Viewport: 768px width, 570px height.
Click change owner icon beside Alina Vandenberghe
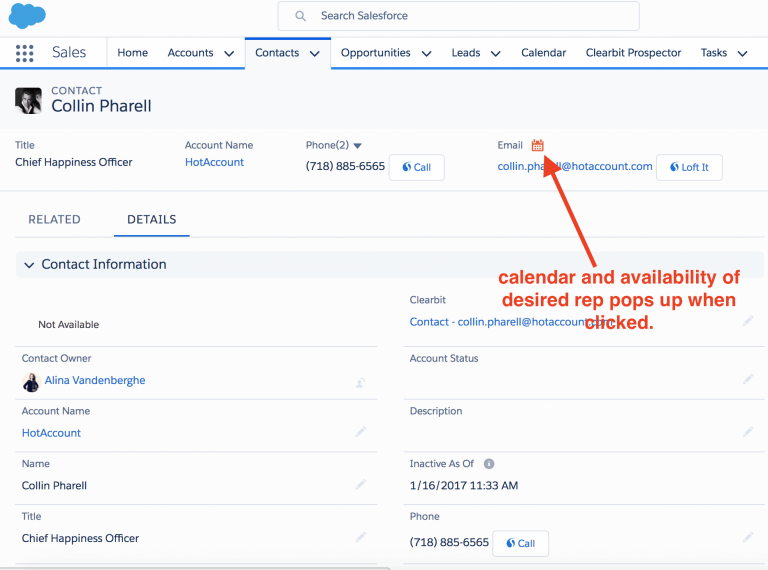click(x=360, y=383)
